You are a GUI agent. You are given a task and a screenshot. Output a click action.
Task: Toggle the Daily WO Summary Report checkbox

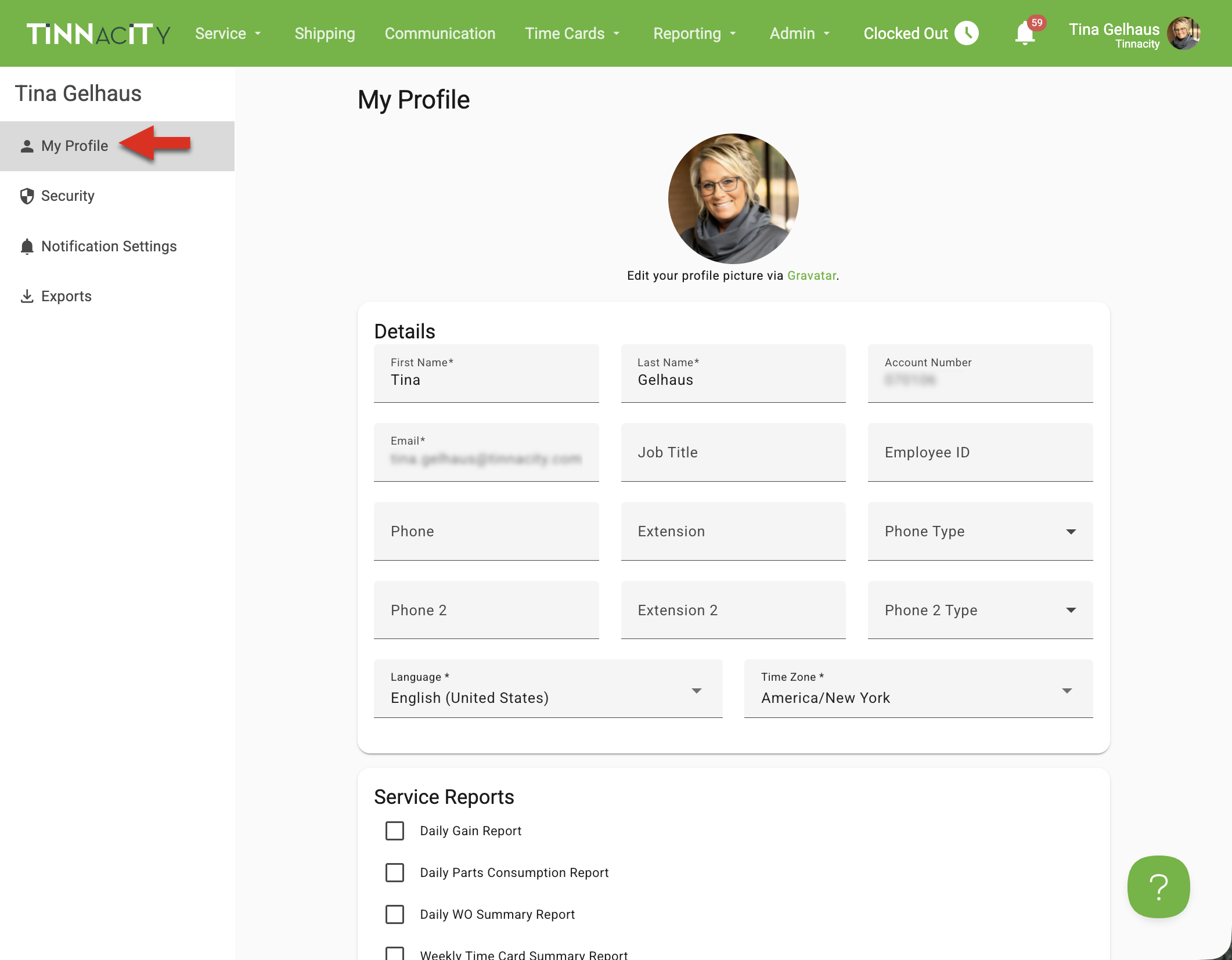[395, 914]
